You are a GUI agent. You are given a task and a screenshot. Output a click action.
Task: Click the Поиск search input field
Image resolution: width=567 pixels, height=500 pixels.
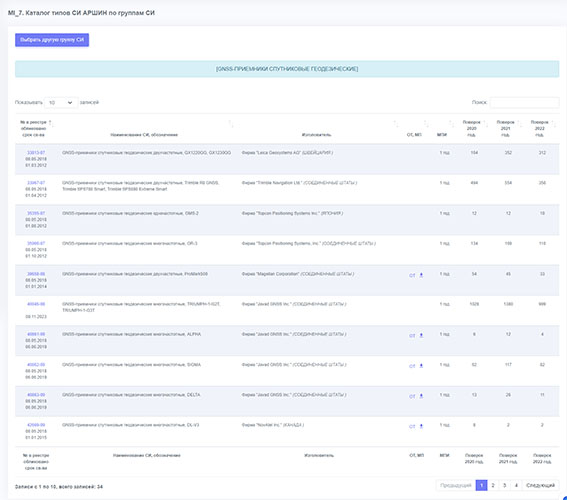[x=524, y=103]
